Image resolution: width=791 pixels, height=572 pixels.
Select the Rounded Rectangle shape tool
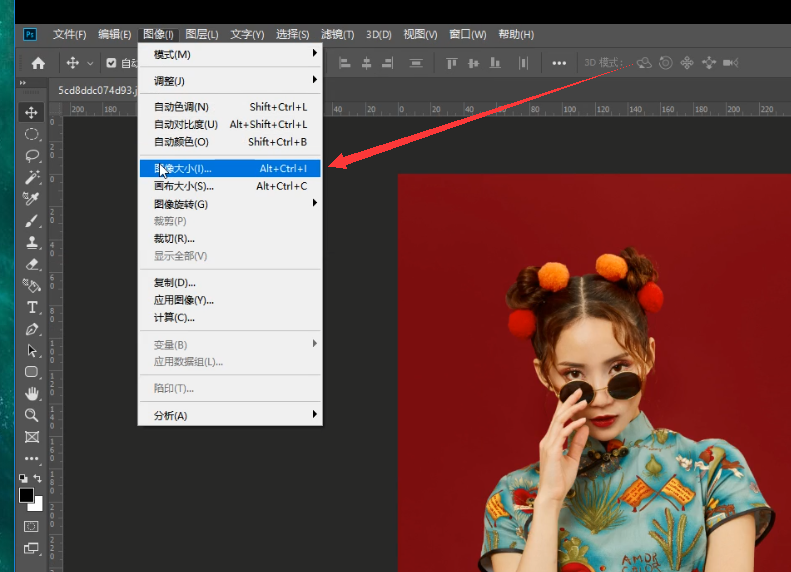[31, 372]
